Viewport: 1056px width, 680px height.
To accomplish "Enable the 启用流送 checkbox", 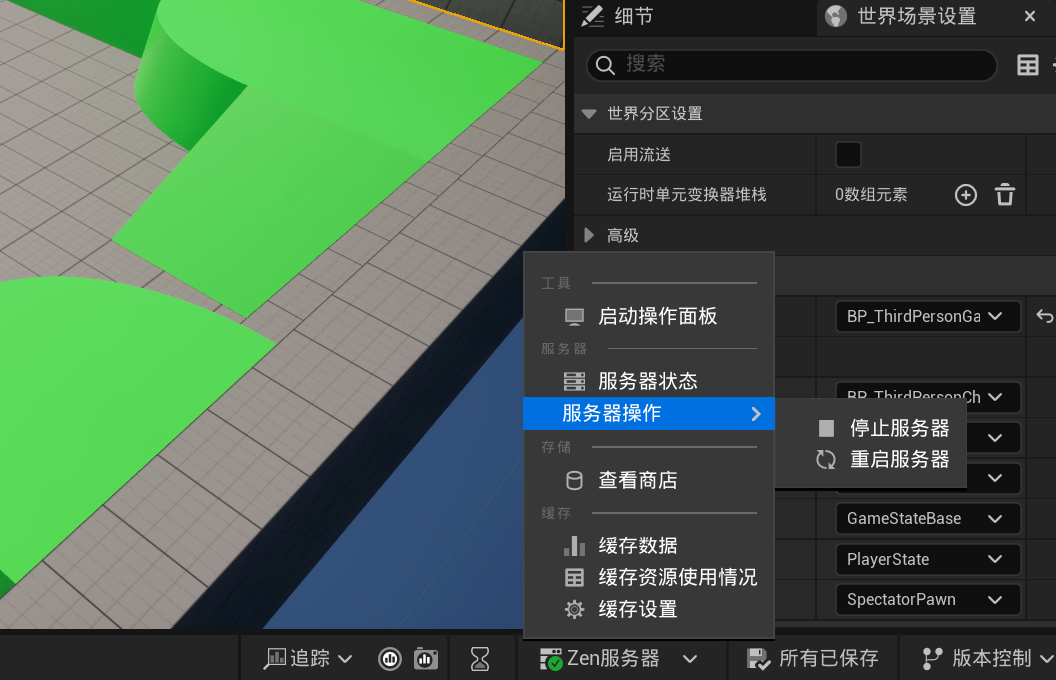I will point(848,155).
